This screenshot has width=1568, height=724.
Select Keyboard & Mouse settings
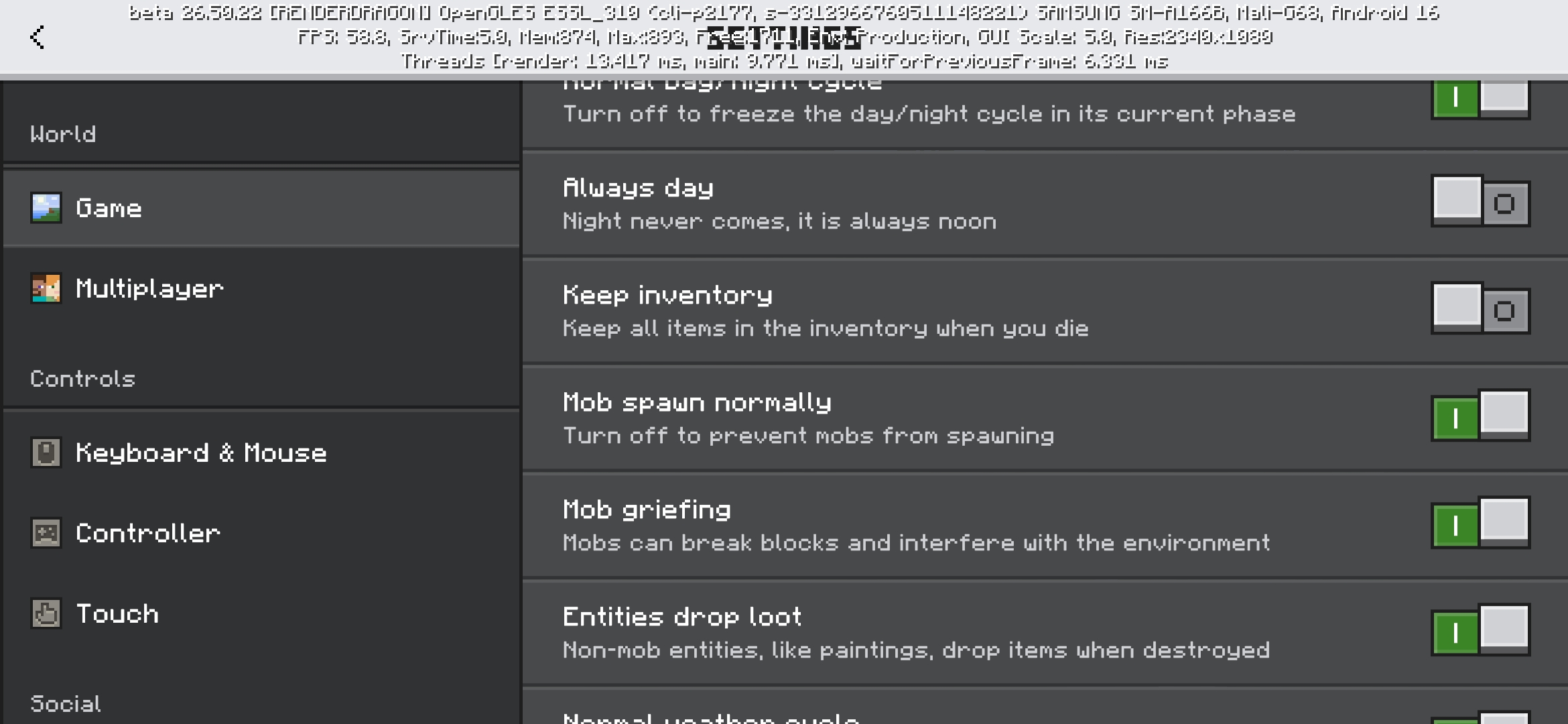[261, 452]
